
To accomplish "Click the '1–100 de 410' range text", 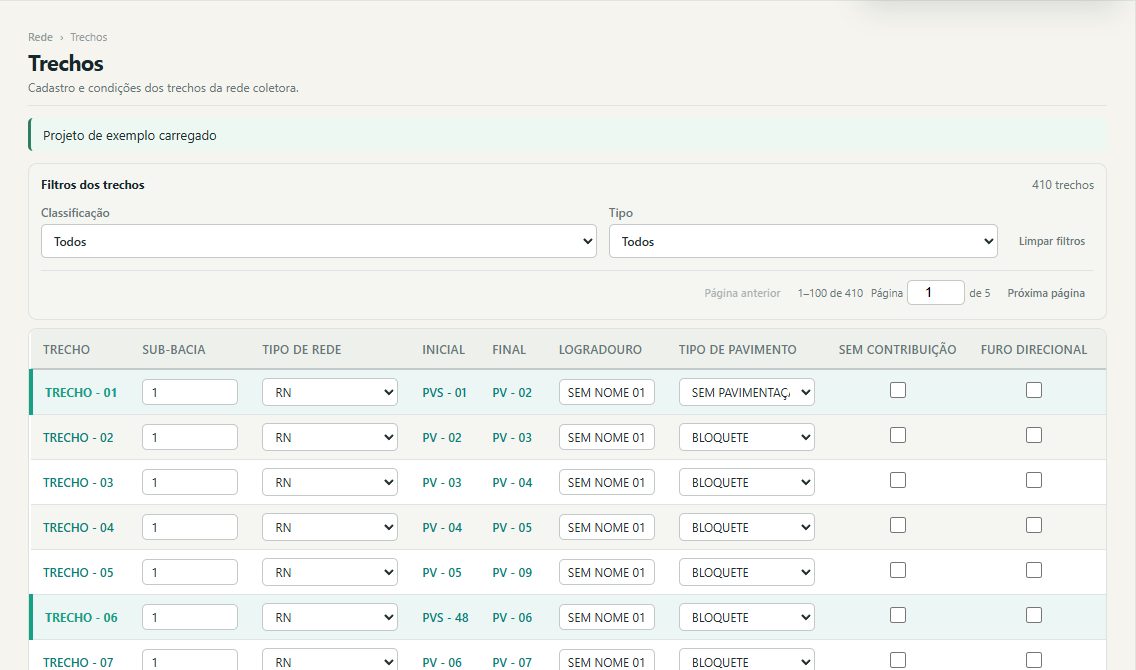I will pyautogui.click(x=830, y=293).
